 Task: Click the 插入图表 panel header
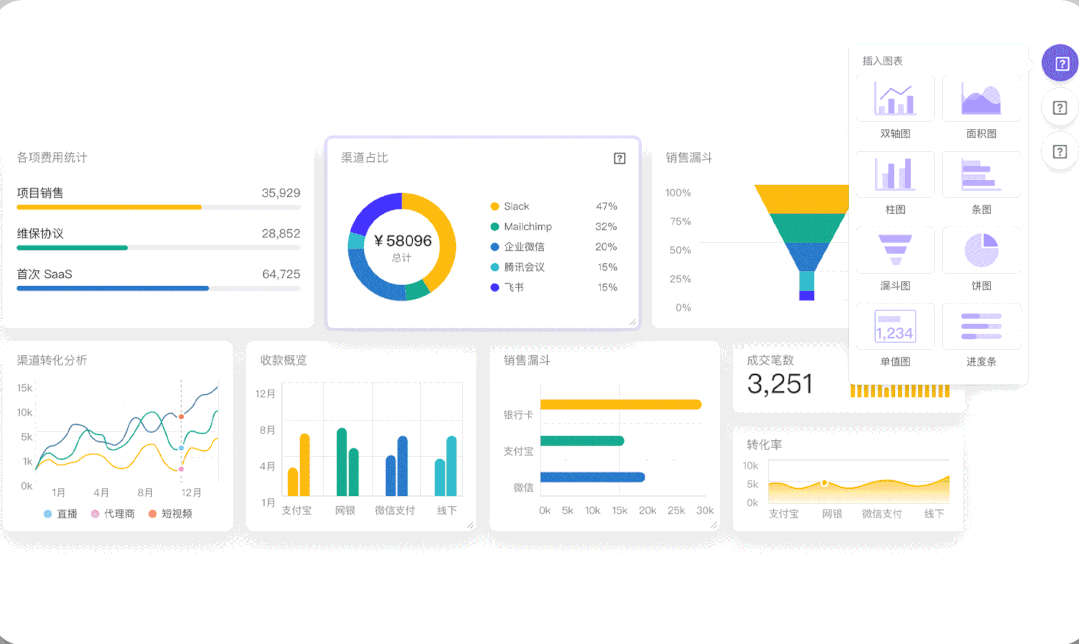pyautogui.click(x=882, y=60)
